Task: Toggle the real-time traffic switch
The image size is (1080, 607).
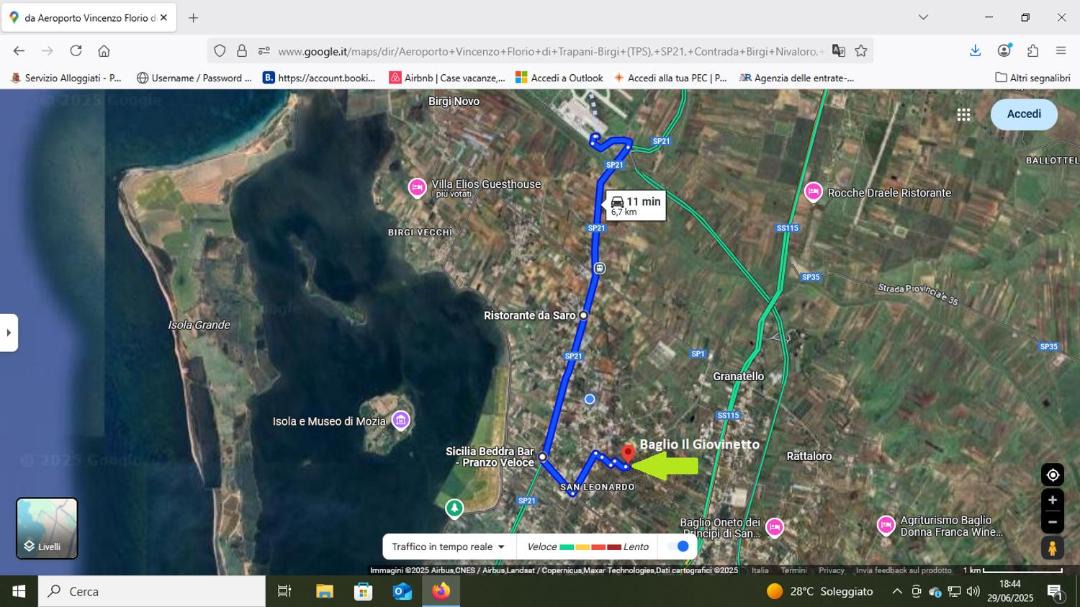Action: (679, 547)
